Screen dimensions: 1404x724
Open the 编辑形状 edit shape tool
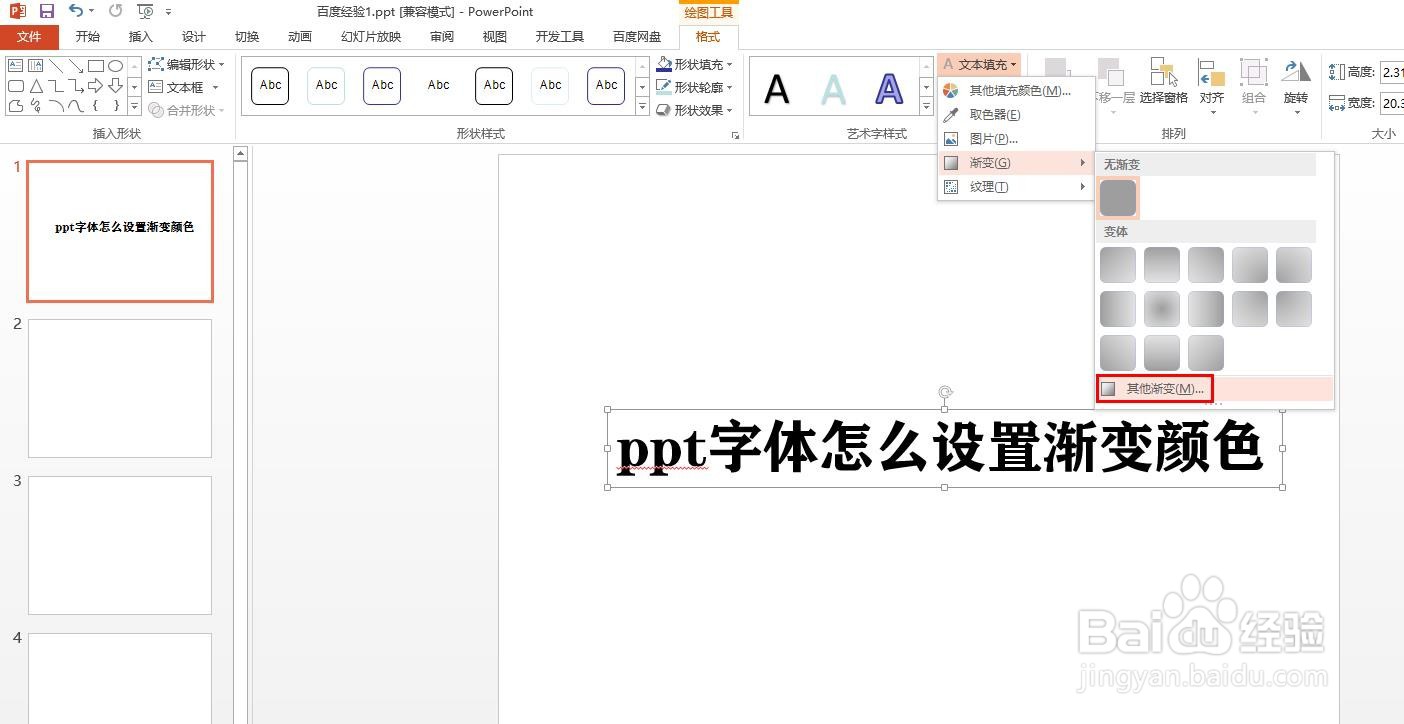coord(188,64)
